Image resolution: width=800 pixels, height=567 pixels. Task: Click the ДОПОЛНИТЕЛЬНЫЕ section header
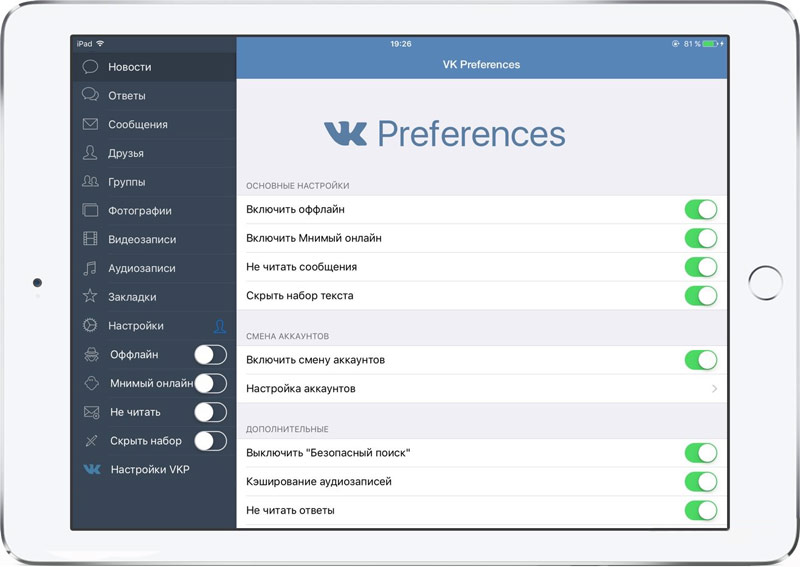pos(287,429)
